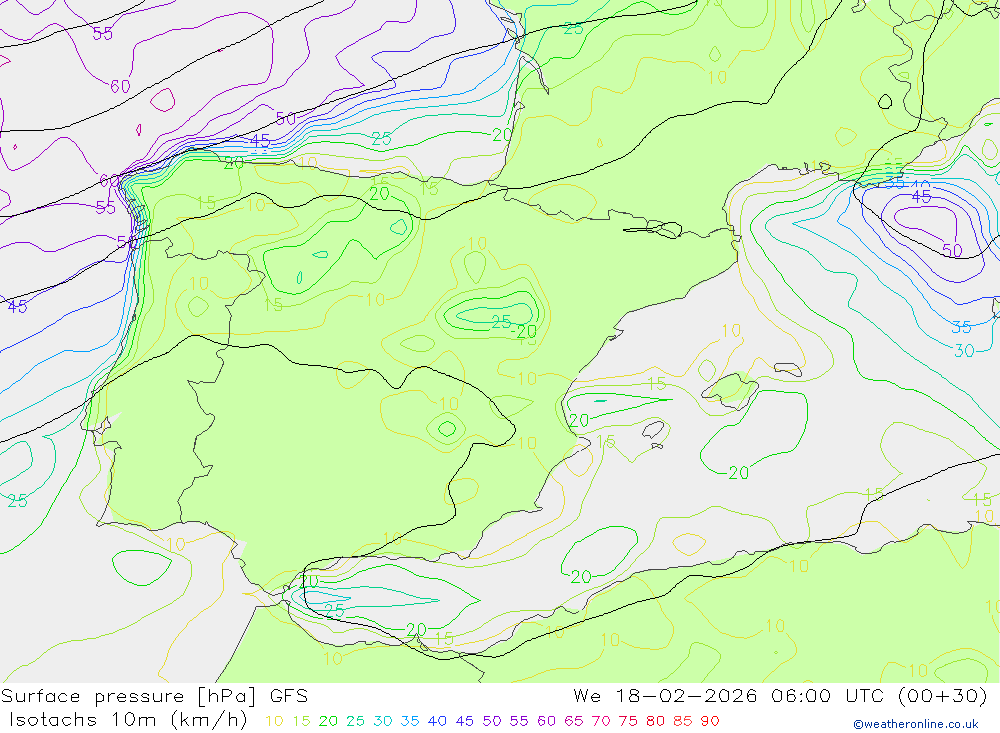
Task: Click the 'We 18-02-2026 06:00 UTC (00+30)' timestamp
Action: (780, 696)
